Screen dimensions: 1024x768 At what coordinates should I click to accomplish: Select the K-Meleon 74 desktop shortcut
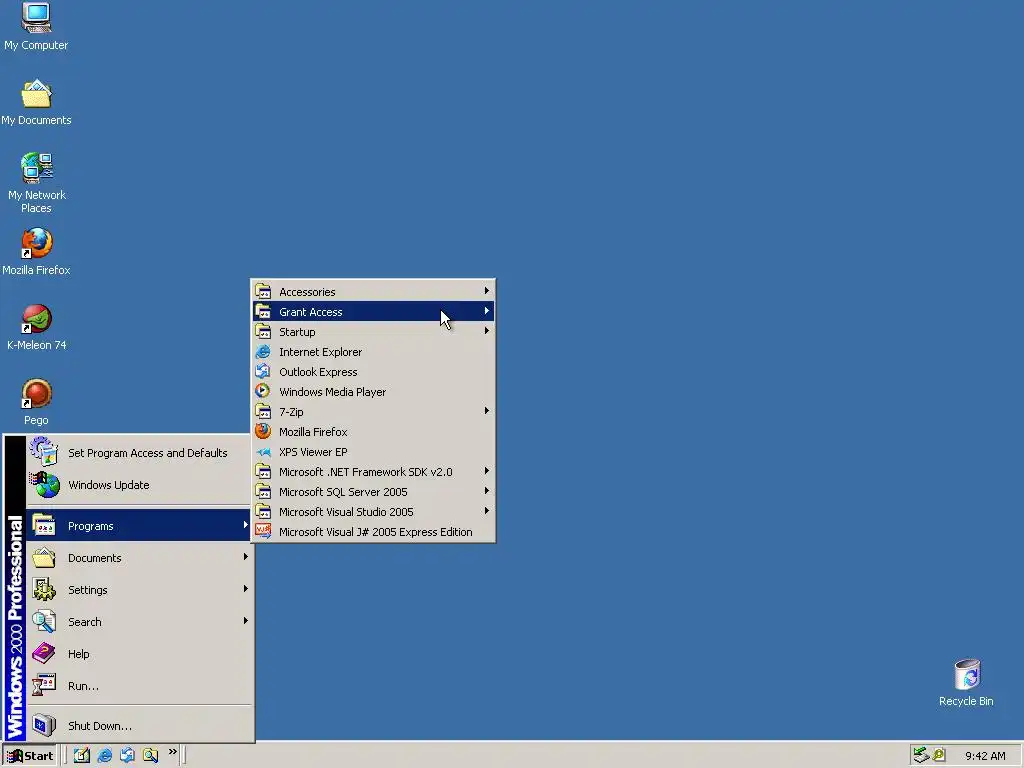click(37, 327)
